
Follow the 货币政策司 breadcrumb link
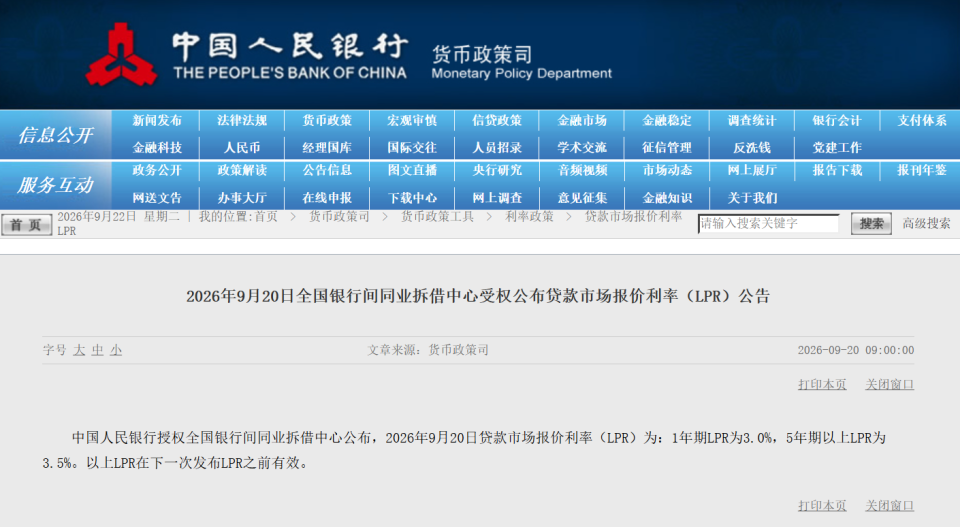coord(339,217)
